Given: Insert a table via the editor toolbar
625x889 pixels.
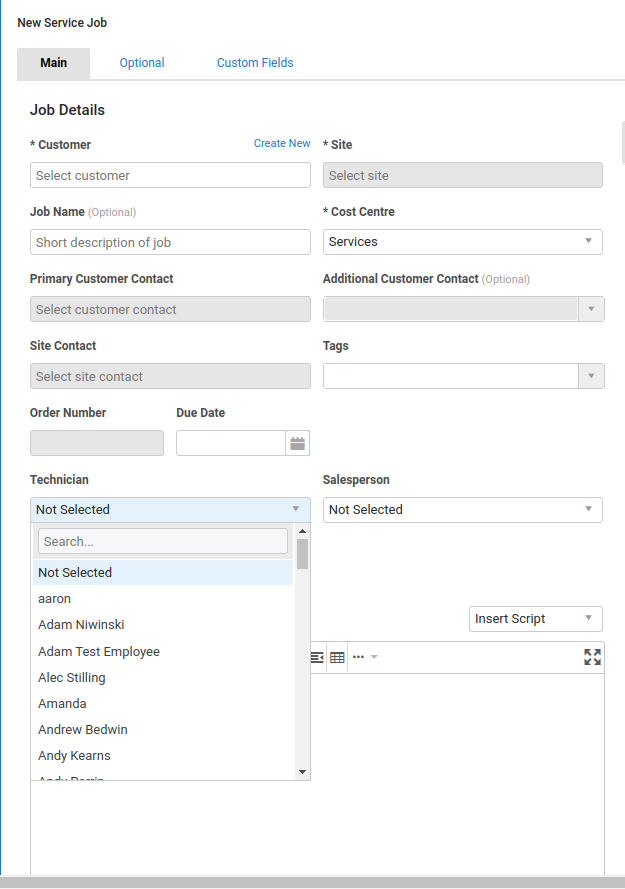Looking at the screenshot, I should pos(337,658).
